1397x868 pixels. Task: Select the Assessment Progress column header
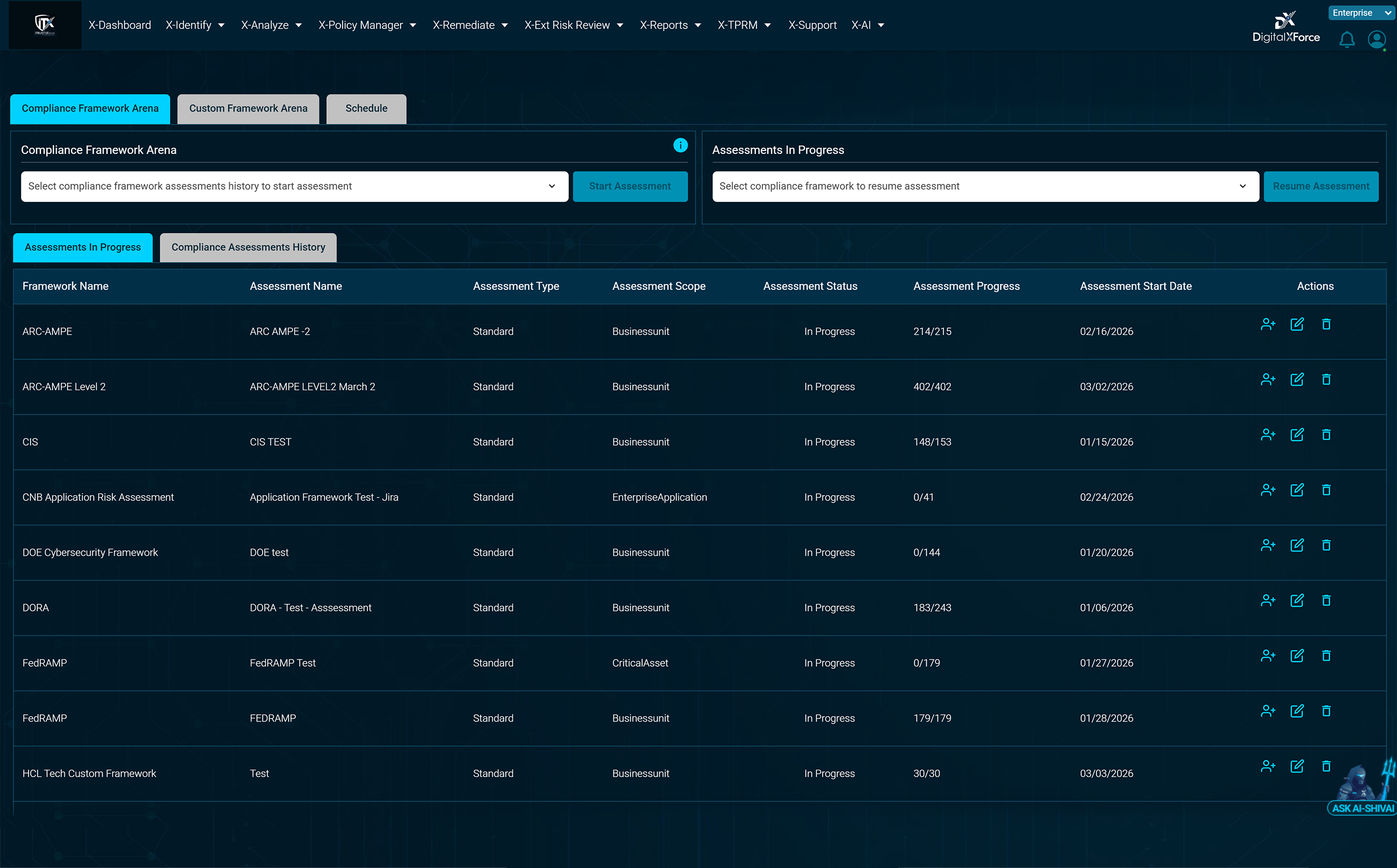pyautogui.click(x=966, y=286)
